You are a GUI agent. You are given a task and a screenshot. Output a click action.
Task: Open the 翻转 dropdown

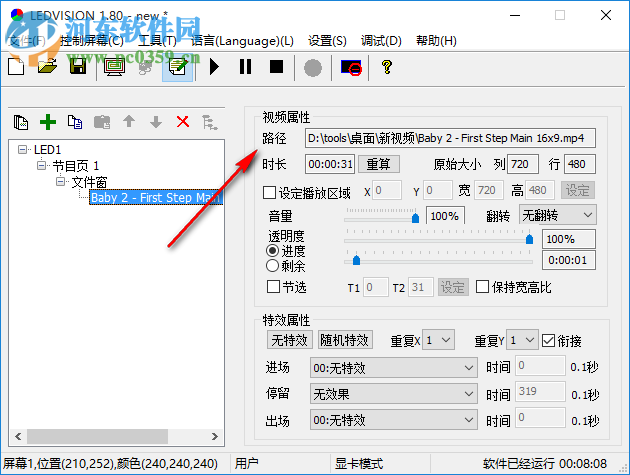(x=558, y=215)
